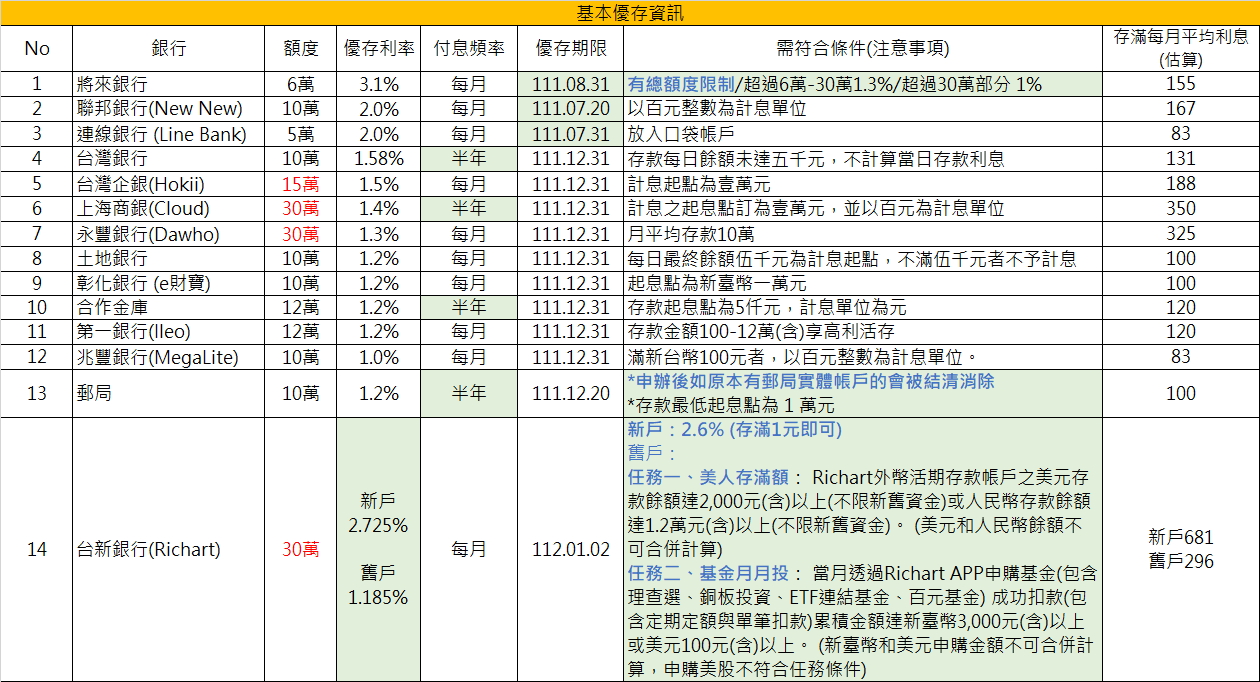This screenshot has height=682, width=1260.
Task: Click the 上海商銀(Cloud) cell
Action: 168,209
